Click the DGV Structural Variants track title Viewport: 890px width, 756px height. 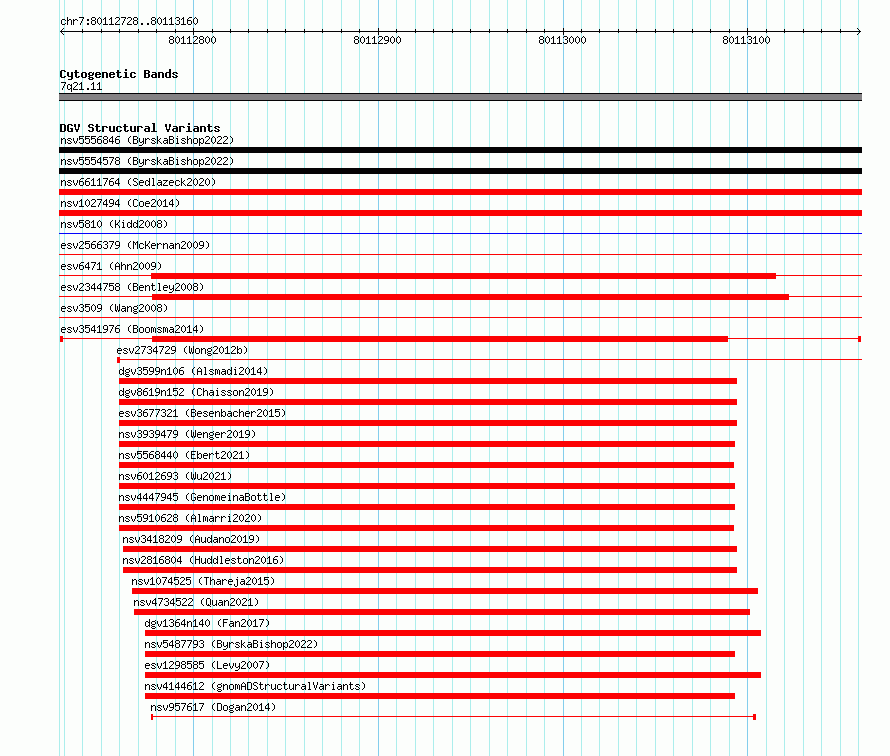pyautogui.click(x=140, y=128)
